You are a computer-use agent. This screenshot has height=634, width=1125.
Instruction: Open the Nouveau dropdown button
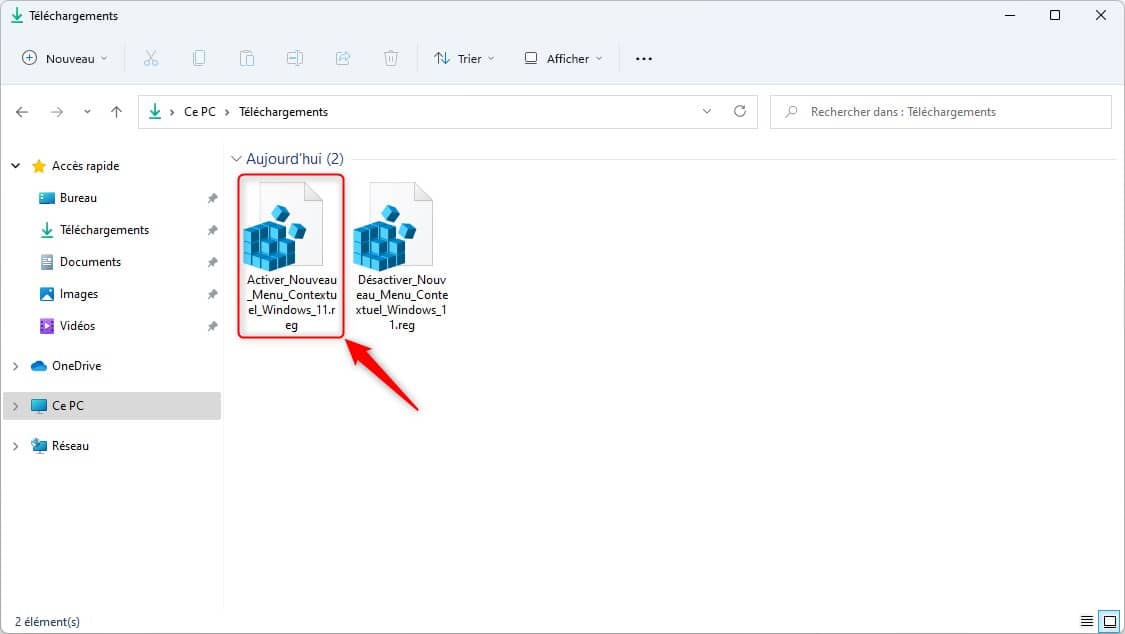coord(65,59)
